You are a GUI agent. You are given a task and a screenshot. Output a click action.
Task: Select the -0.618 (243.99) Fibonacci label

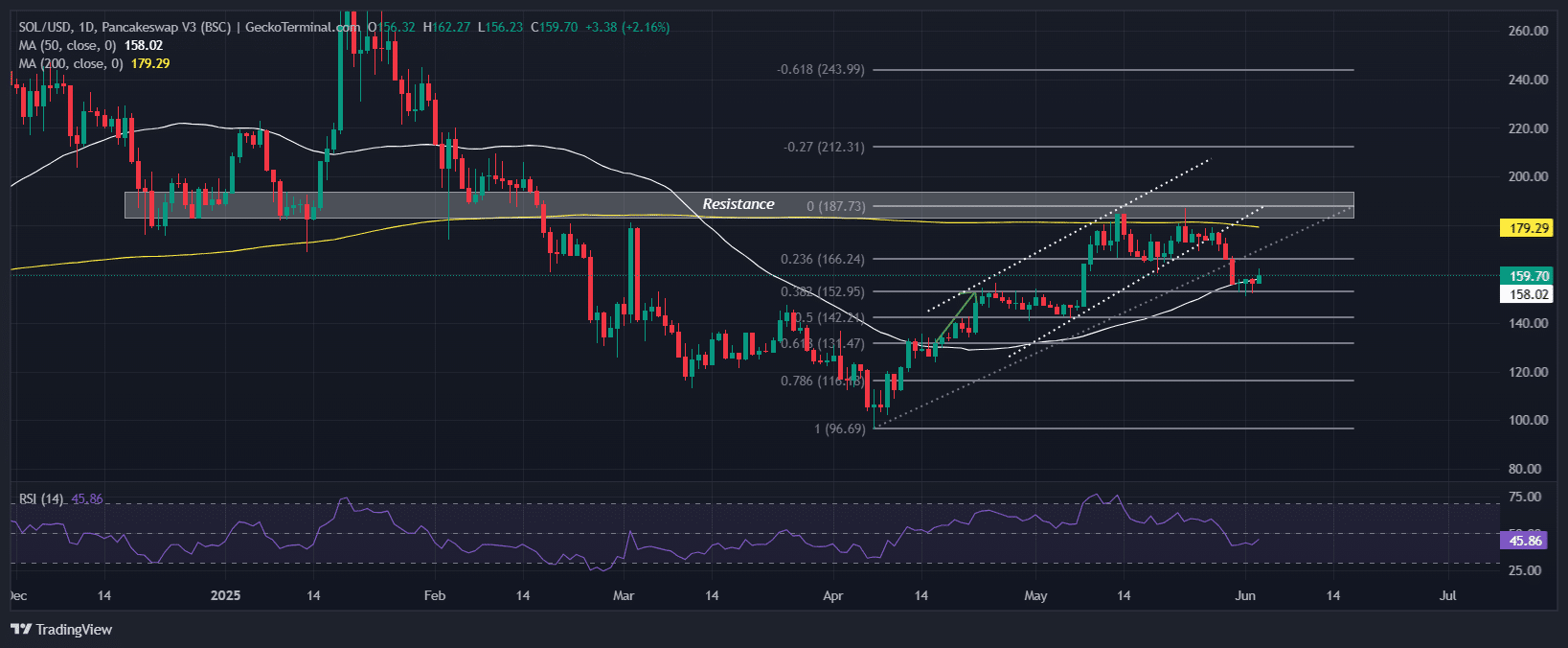[x=820, y=70]
